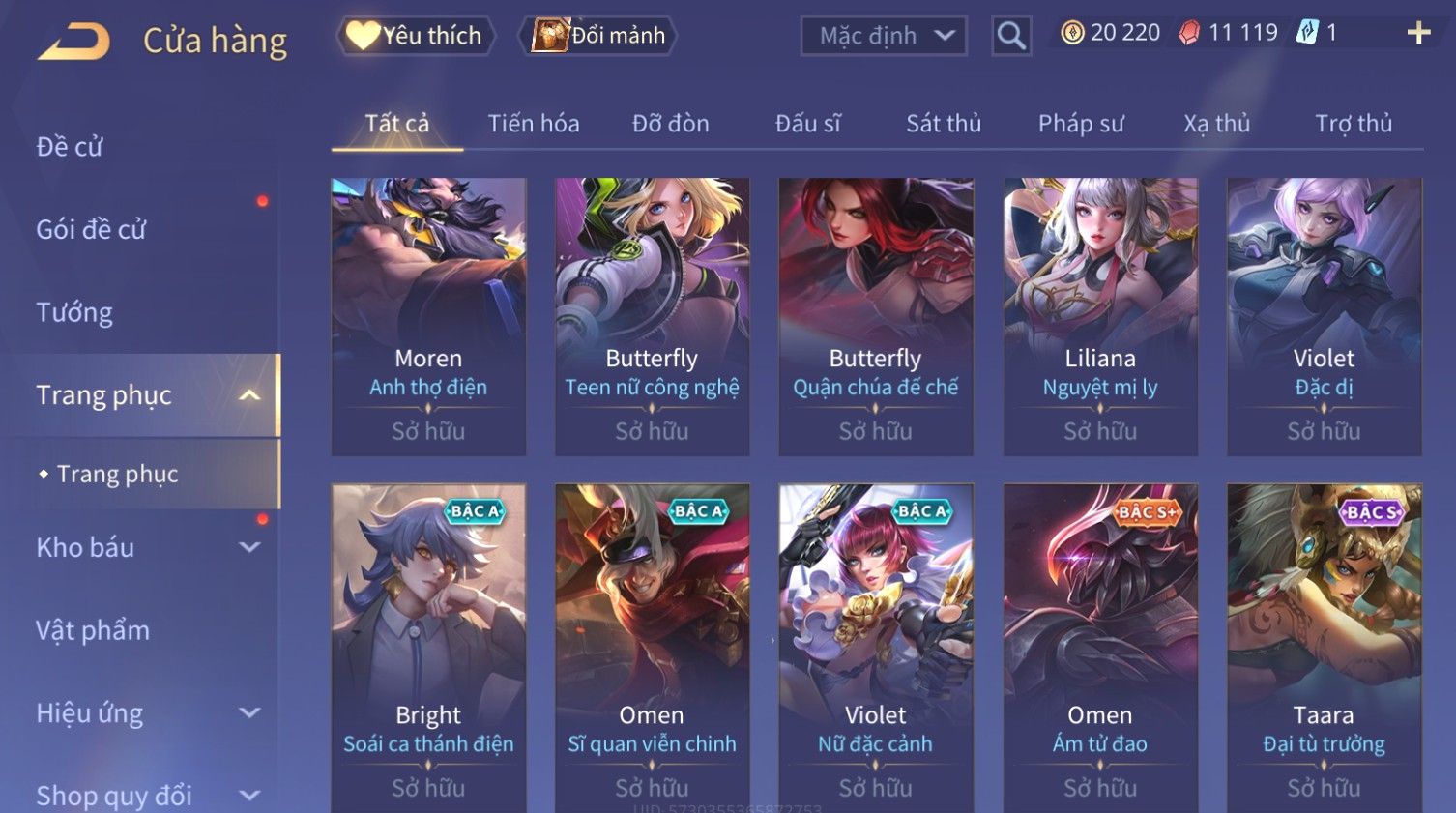Viewport: 1456px width, 813px height.
Task: Open Omen Ám tử đao skin card
Action: (x=1100, y=648)
